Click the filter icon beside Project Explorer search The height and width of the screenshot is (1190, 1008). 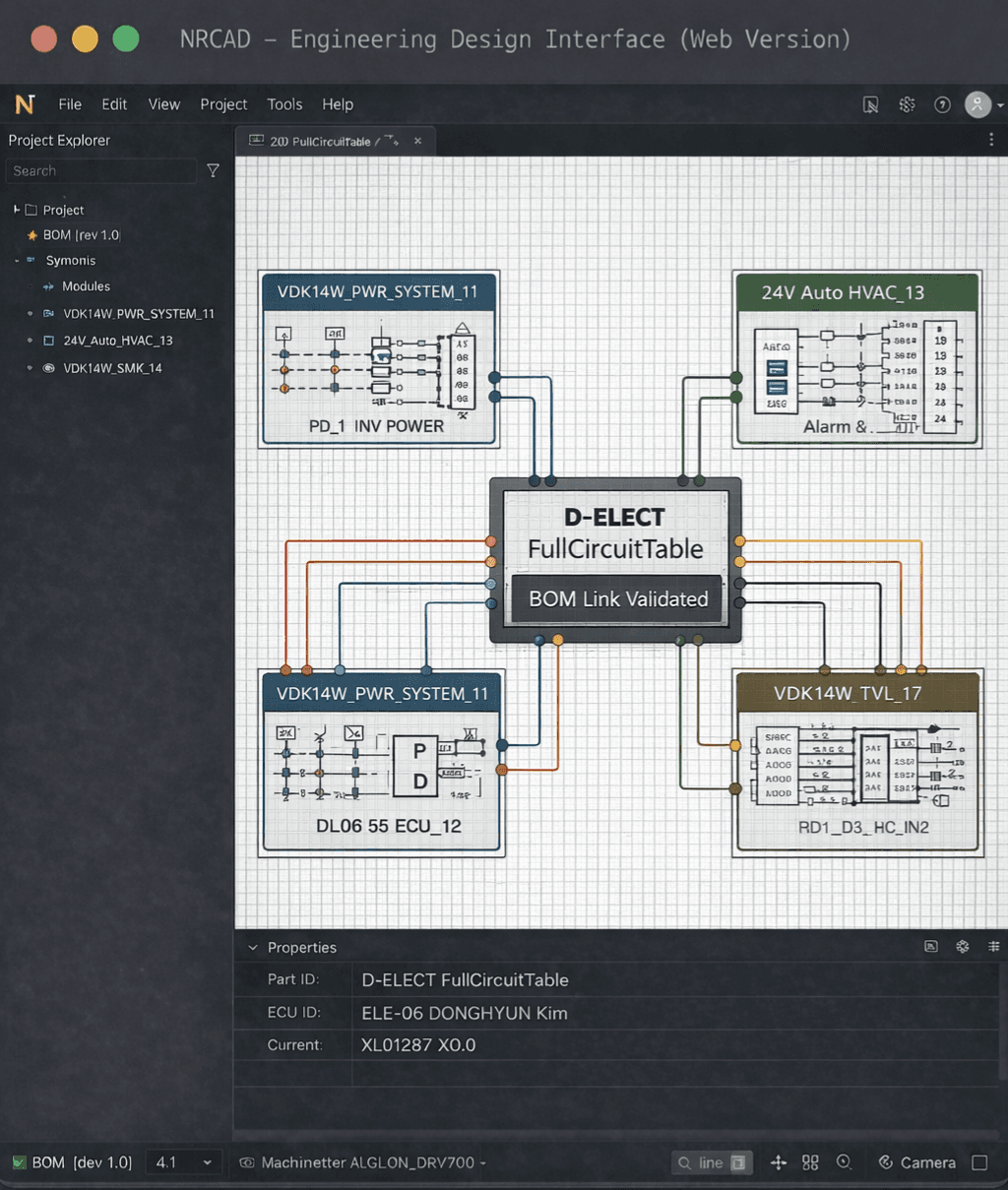[213, 171]
